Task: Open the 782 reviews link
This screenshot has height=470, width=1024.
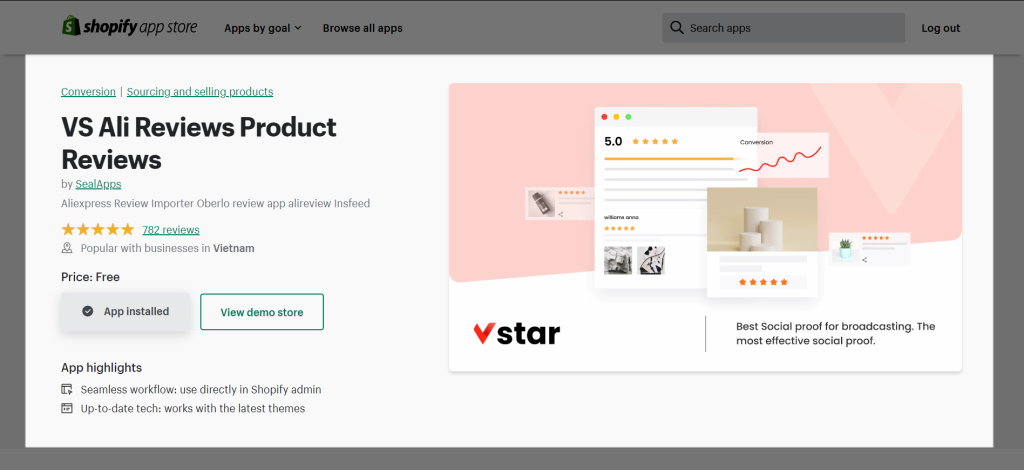Action: point(170,230)
